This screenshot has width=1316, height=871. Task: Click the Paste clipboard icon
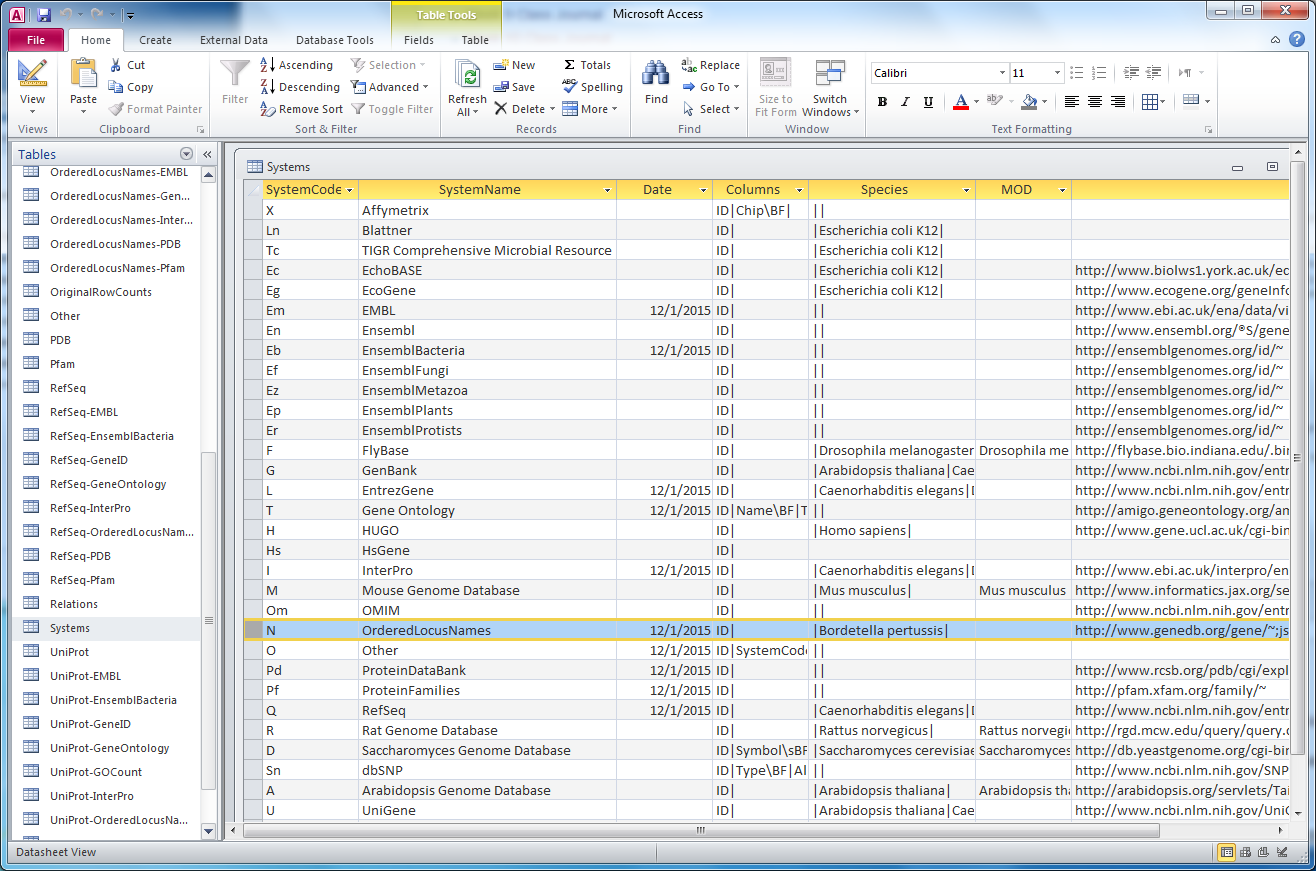coord(84,73)
